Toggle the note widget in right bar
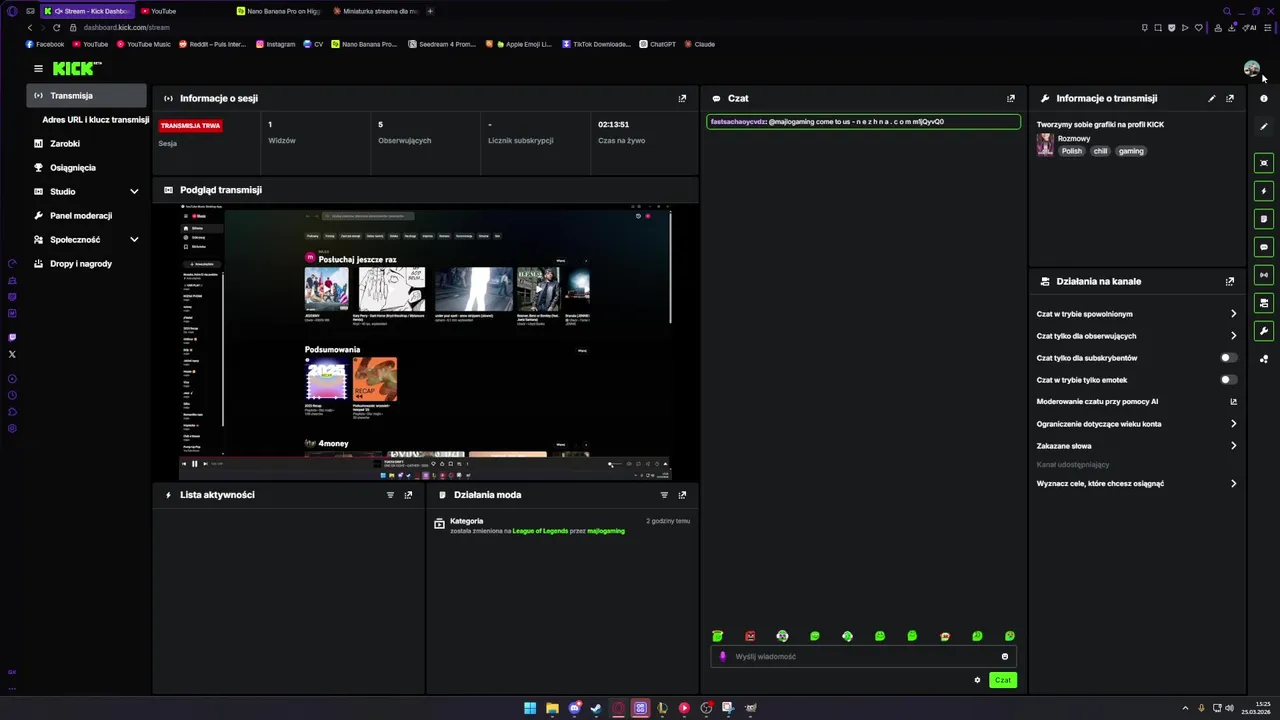 click(x=1264, y=219)
